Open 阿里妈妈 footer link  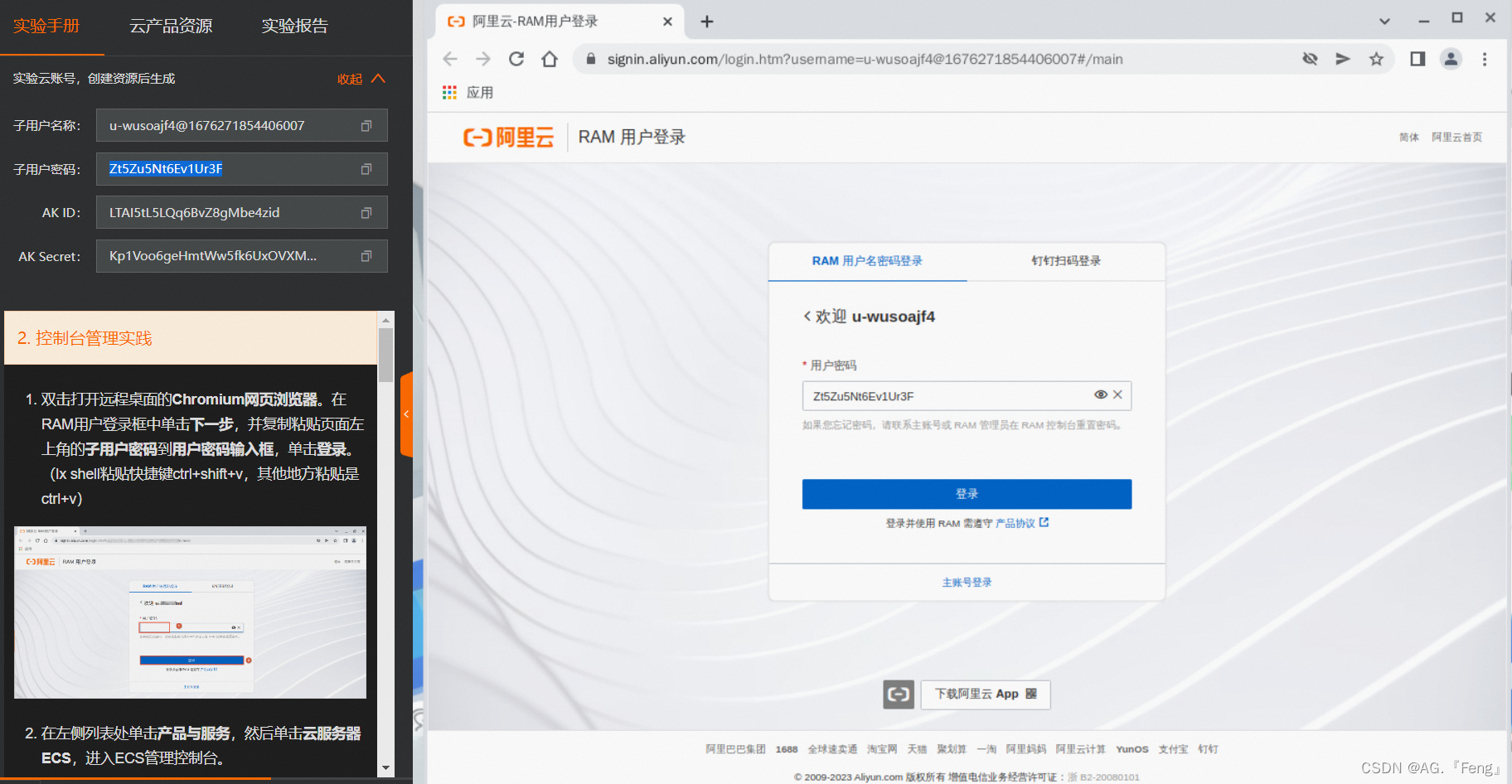point(1025,749)
